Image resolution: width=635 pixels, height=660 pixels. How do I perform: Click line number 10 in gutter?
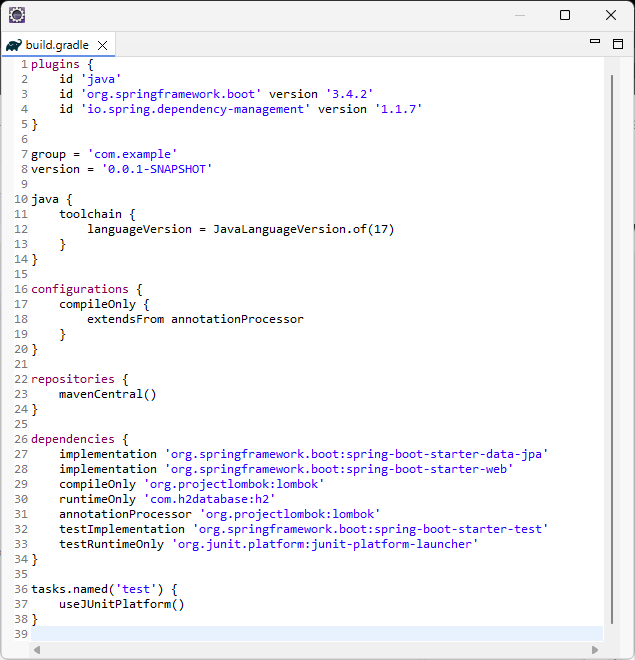click(21, 199)
